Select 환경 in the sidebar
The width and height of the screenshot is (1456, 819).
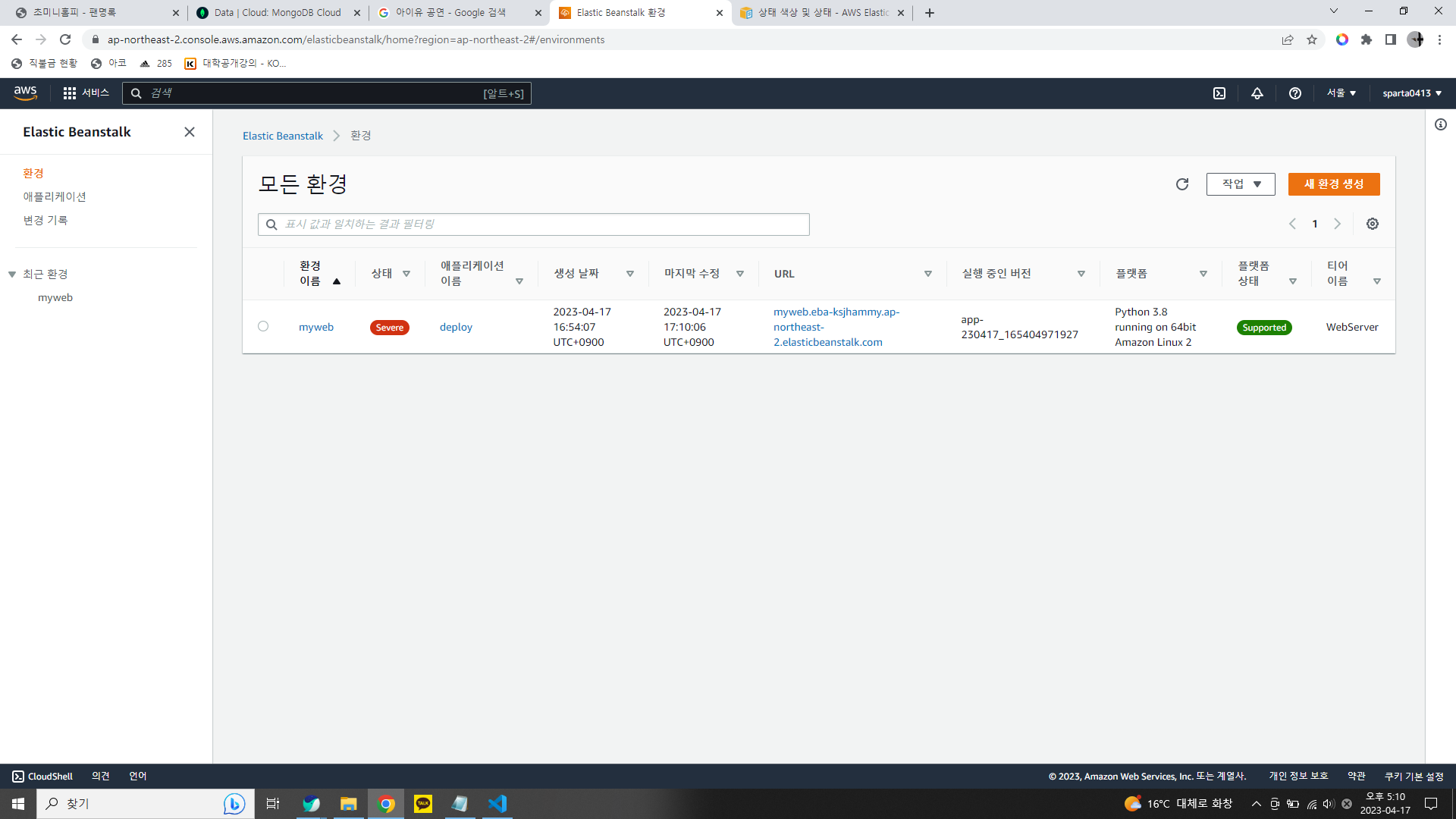point(33,174)
